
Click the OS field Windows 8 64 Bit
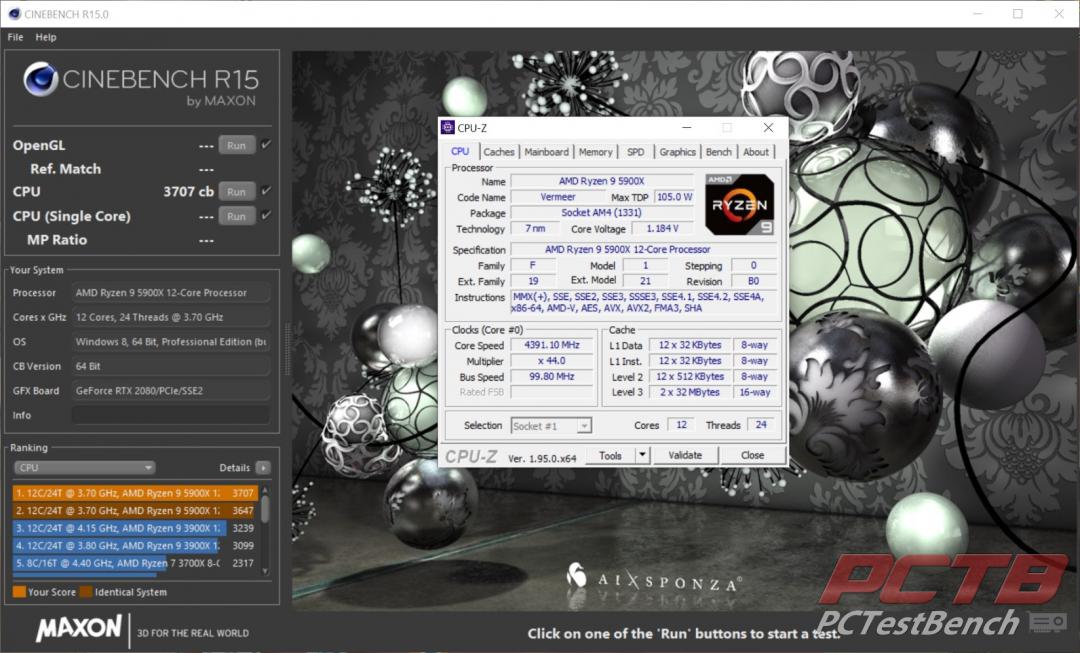(171, 342)
